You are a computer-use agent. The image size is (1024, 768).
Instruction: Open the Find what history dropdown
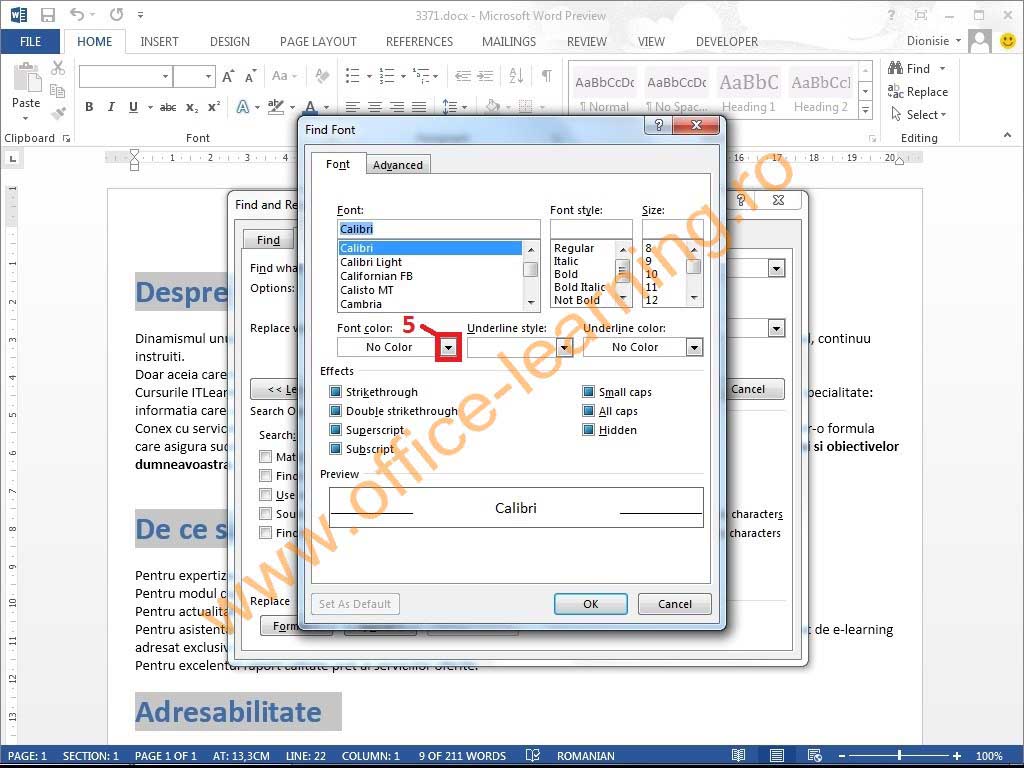click(x=776, y=268)
